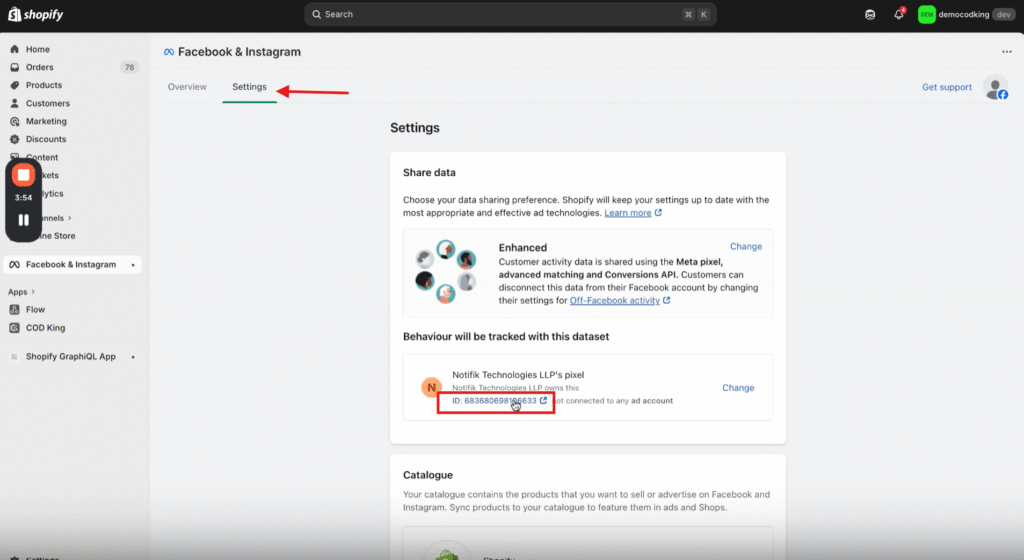Viewport: 1024px width, 560px height.
Task: Click the Search input field
Action: coord(510,15)
